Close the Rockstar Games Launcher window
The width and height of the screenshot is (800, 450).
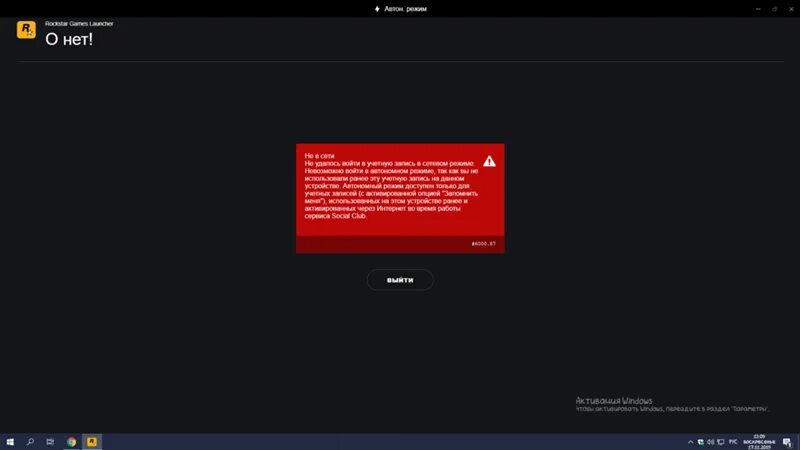pyautogui.click(x=791, y=9)
